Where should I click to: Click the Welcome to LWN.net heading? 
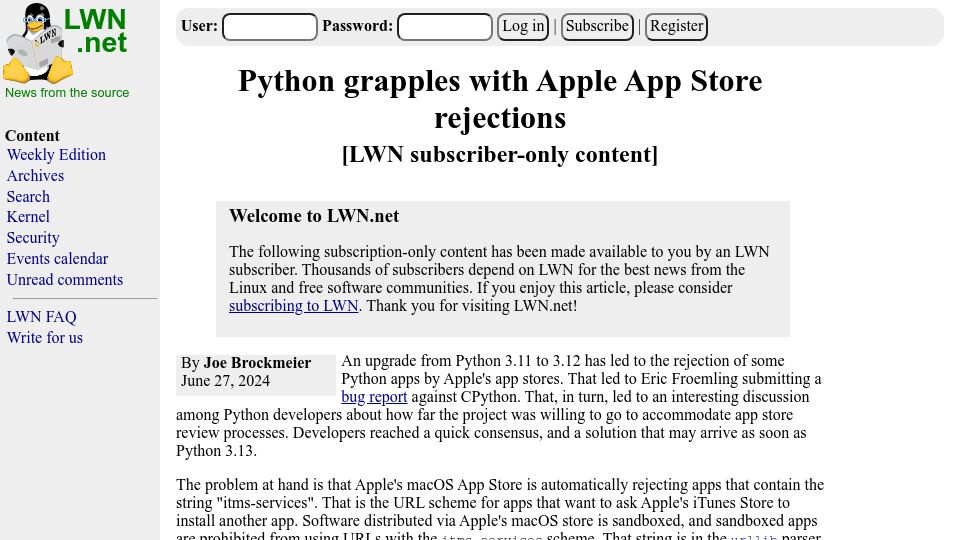click(x=314, y=216)
